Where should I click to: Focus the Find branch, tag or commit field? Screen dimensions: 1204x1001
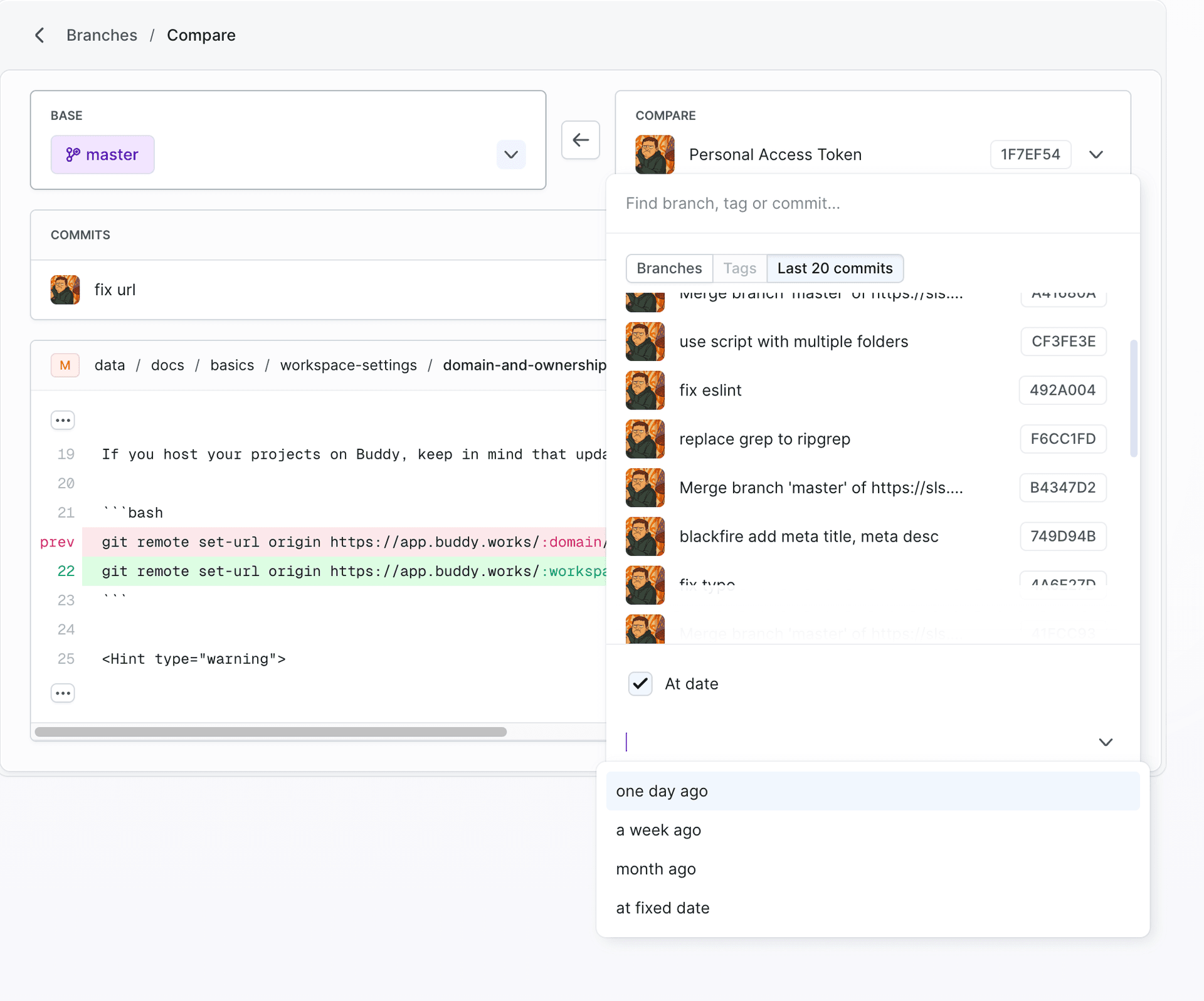(x=873, y=204)
